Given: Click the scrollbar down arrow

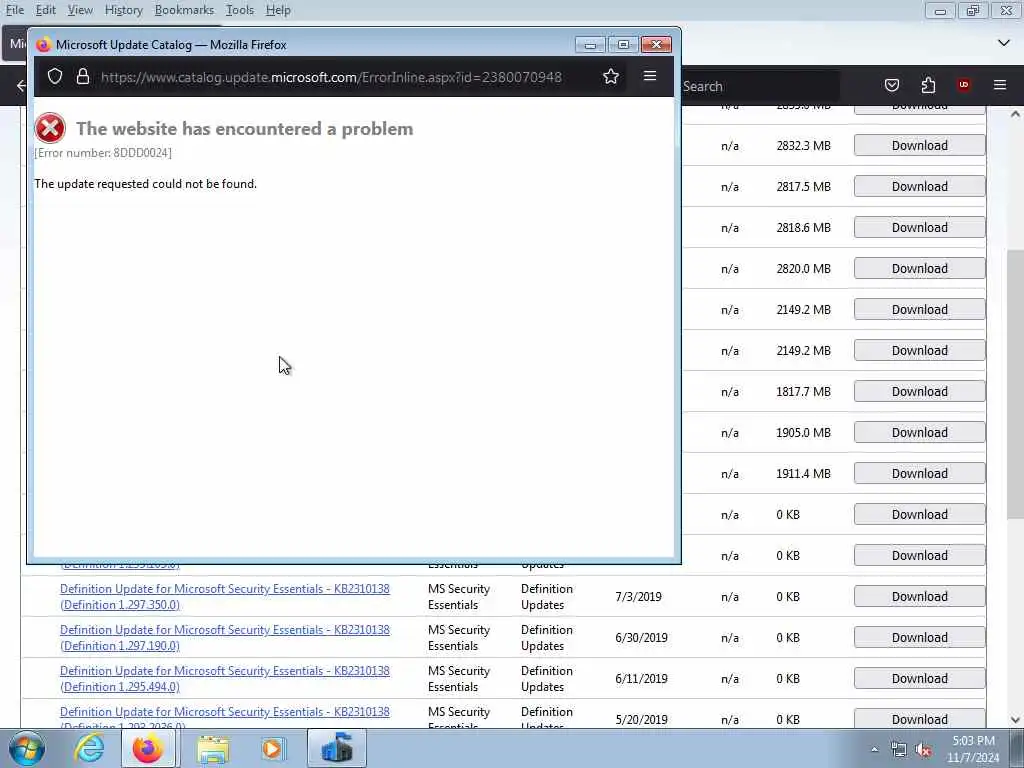Looking at the screenshot, I should click(x=1015, y=720).
